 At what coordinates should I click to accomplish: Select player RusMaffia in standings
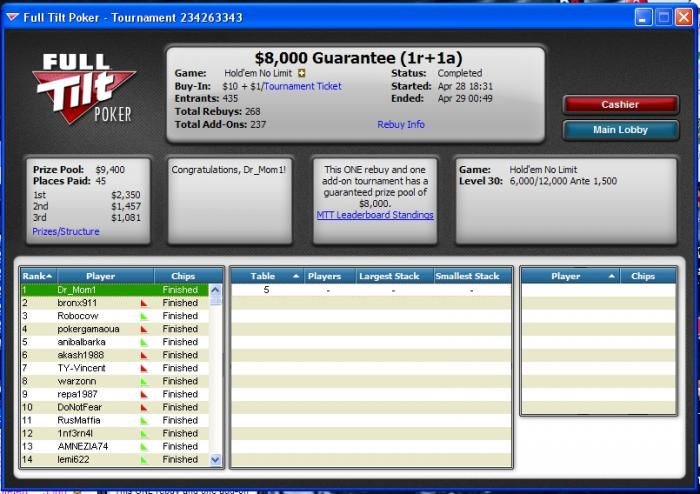coord(115,420)
